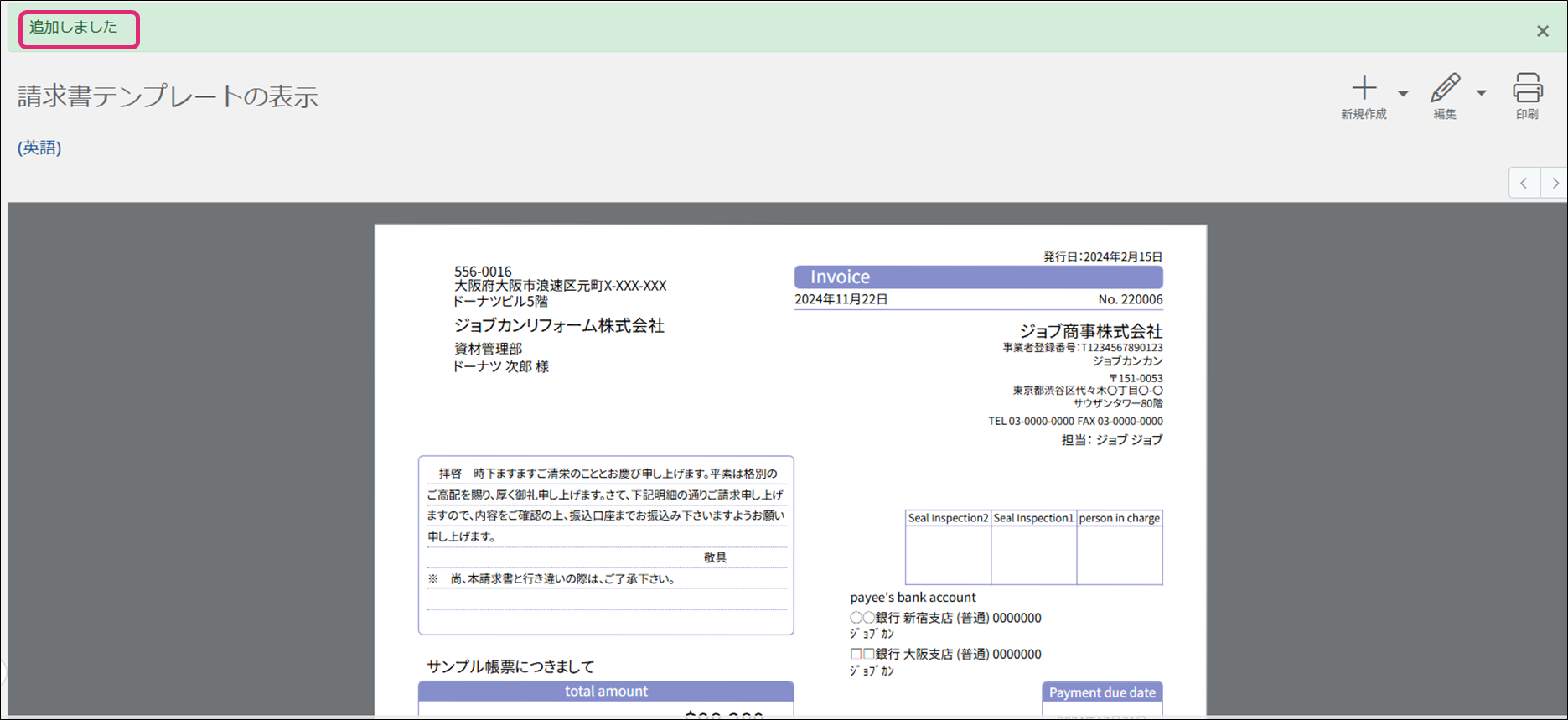Image resolution: width=1568 pixels, height=720 pixels.
Task: Select the person in charge stamp cell
Action: click(1119, 554)
